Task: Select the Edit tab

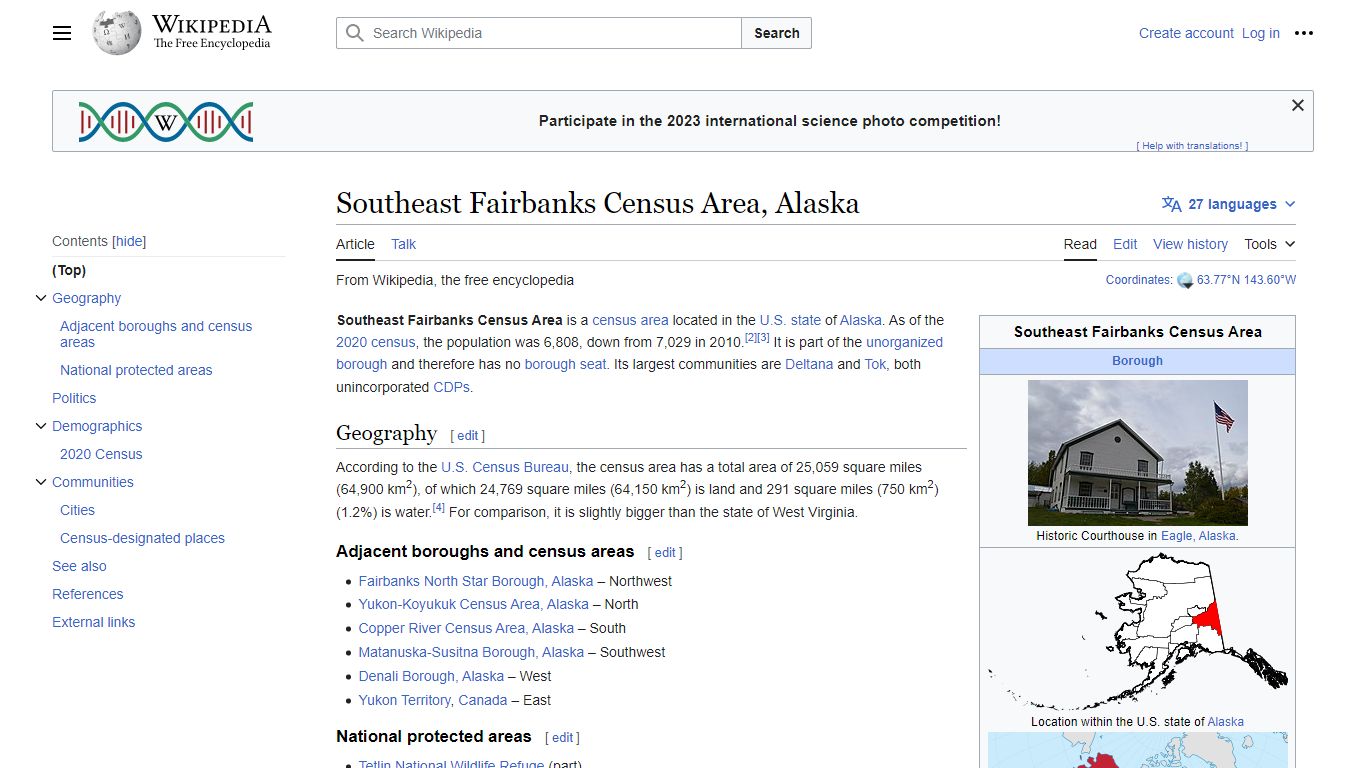Action: pyautogui.click(x=1125, y=244)
